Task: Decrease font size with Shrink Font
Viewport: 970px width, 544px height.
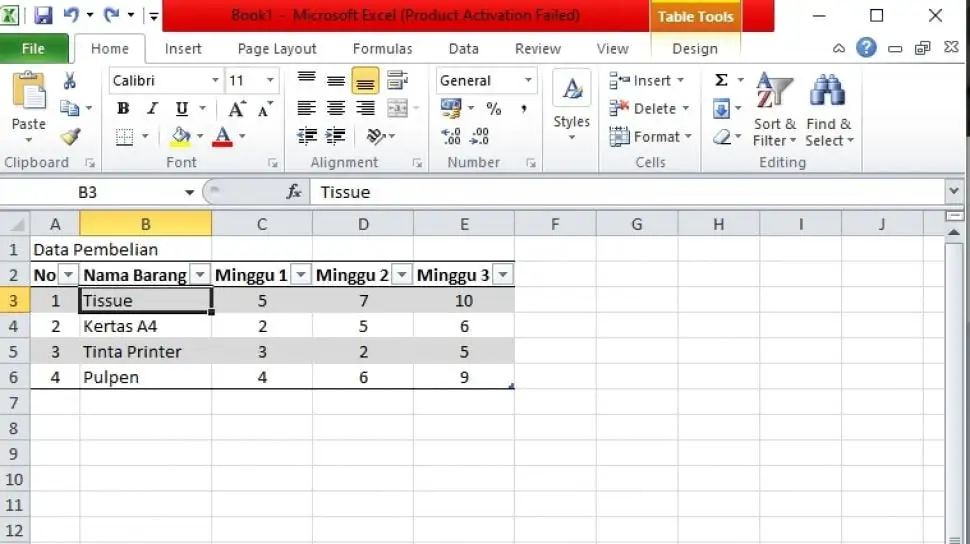Action: pyautogui.click(x=265, y=109)
